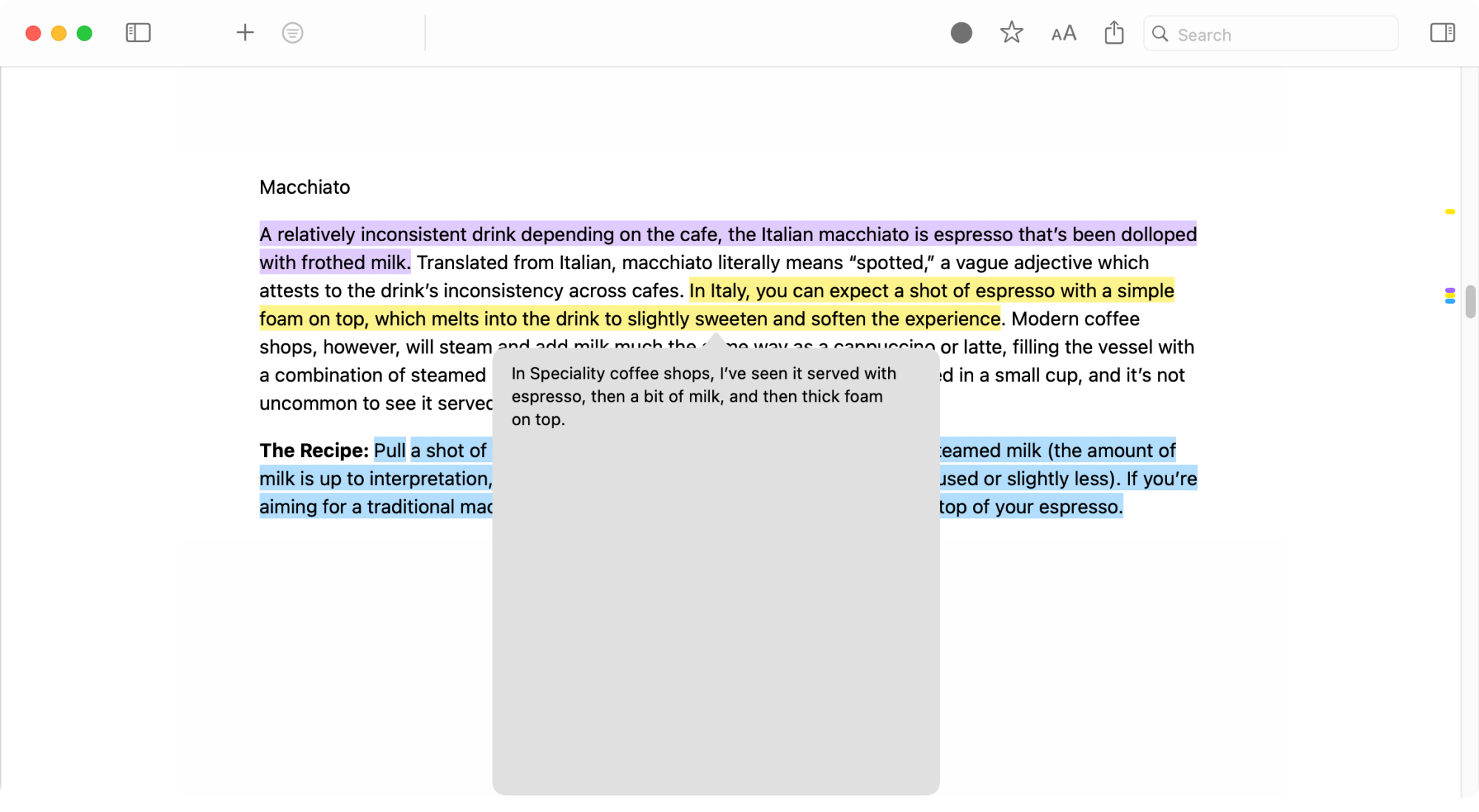This screenshot has height=812, width=1479.
Task: Click the new note plus icon
Action: [245, 33]
